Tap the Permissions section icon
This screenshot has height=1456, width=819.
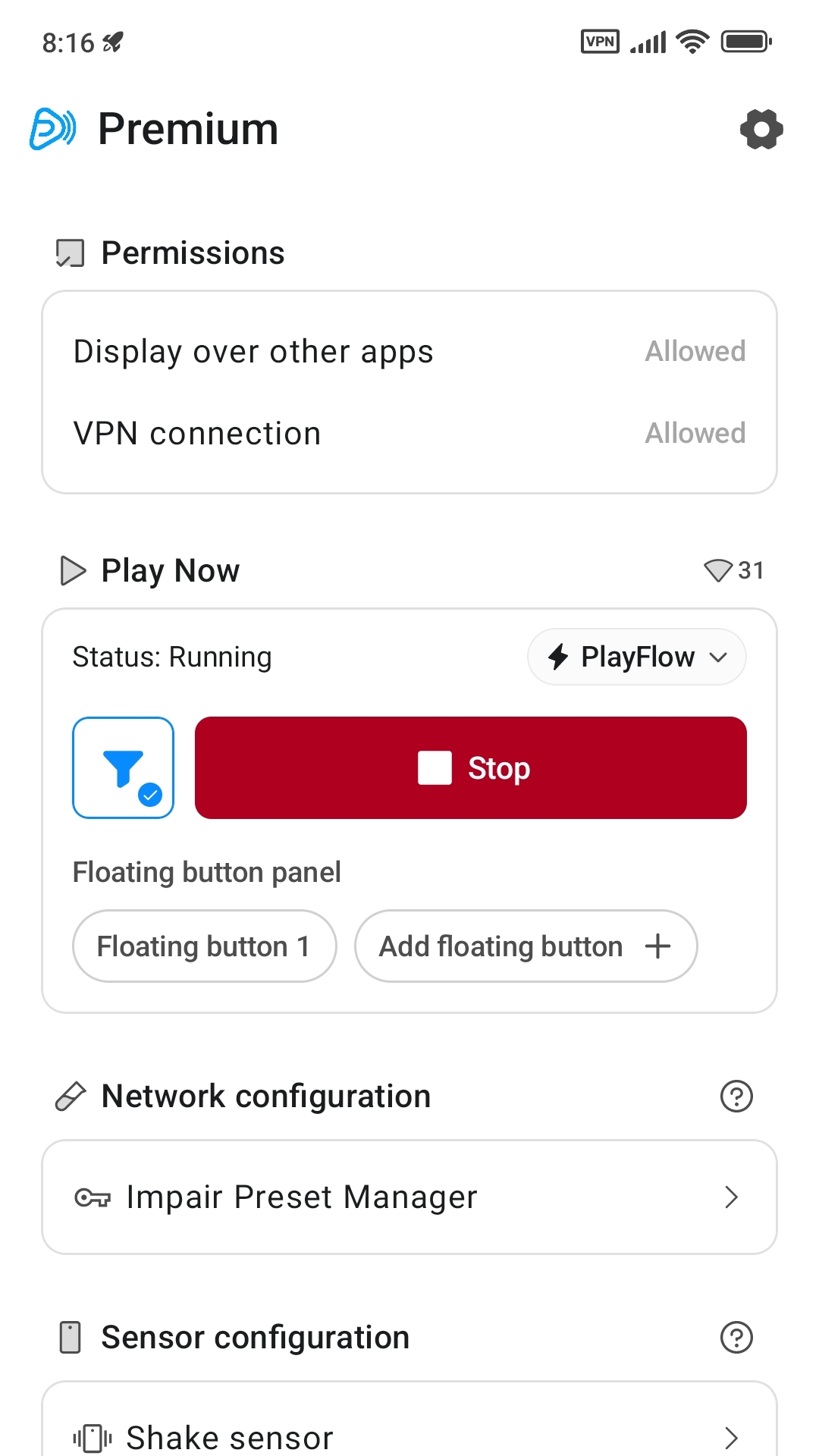click(x=71, y=253)
